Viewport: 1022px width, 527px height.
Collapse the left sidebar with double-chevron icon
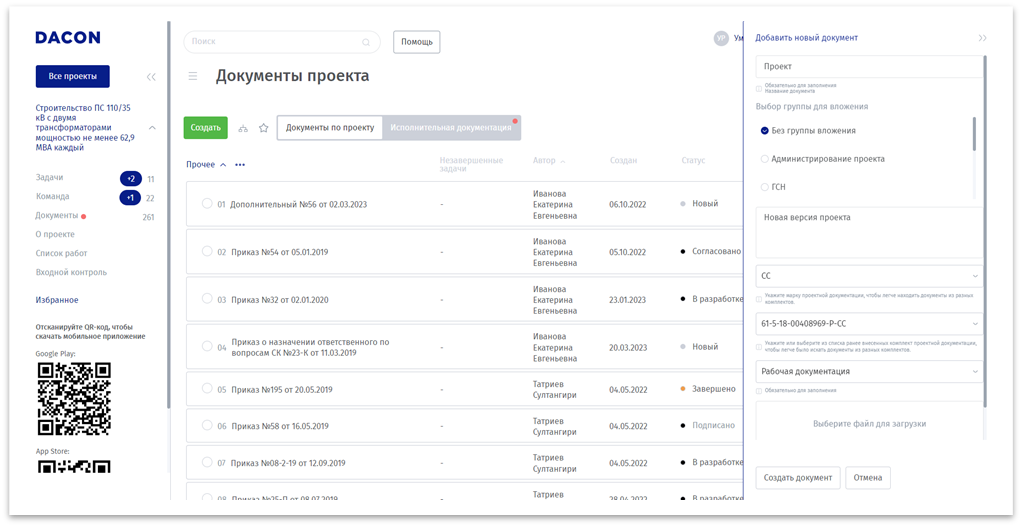tap(151, 77)
